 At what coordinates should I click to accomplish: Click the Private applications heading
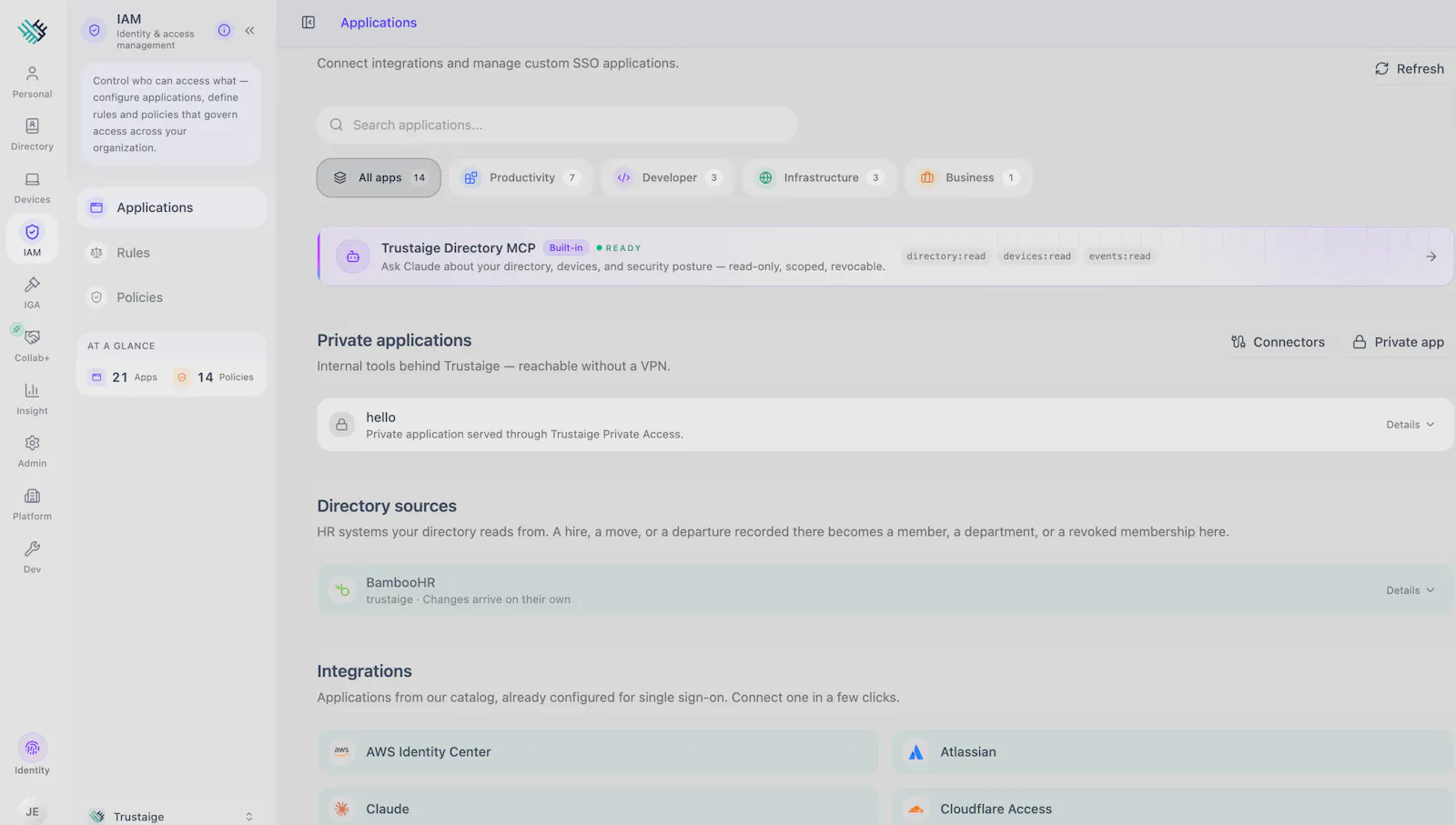coord(394,340)
